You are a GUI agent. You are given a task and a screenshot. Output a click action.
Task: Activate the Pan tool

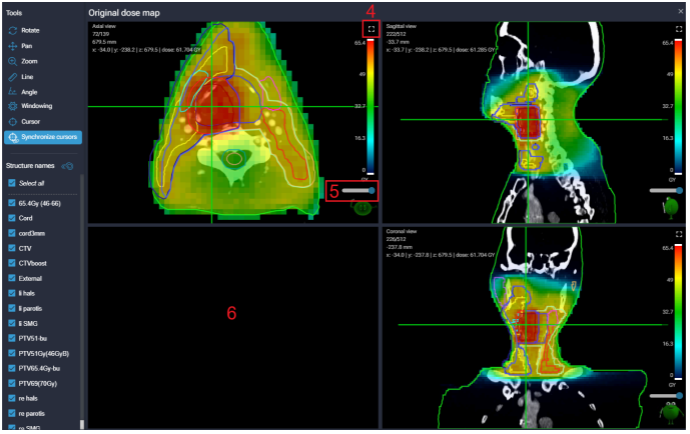point(27,46)
